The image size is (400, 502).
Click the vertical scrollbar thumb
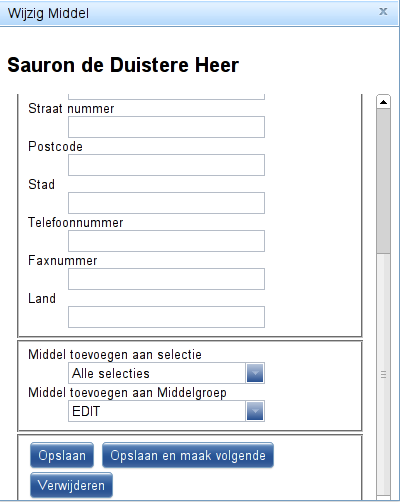(383, 181)
